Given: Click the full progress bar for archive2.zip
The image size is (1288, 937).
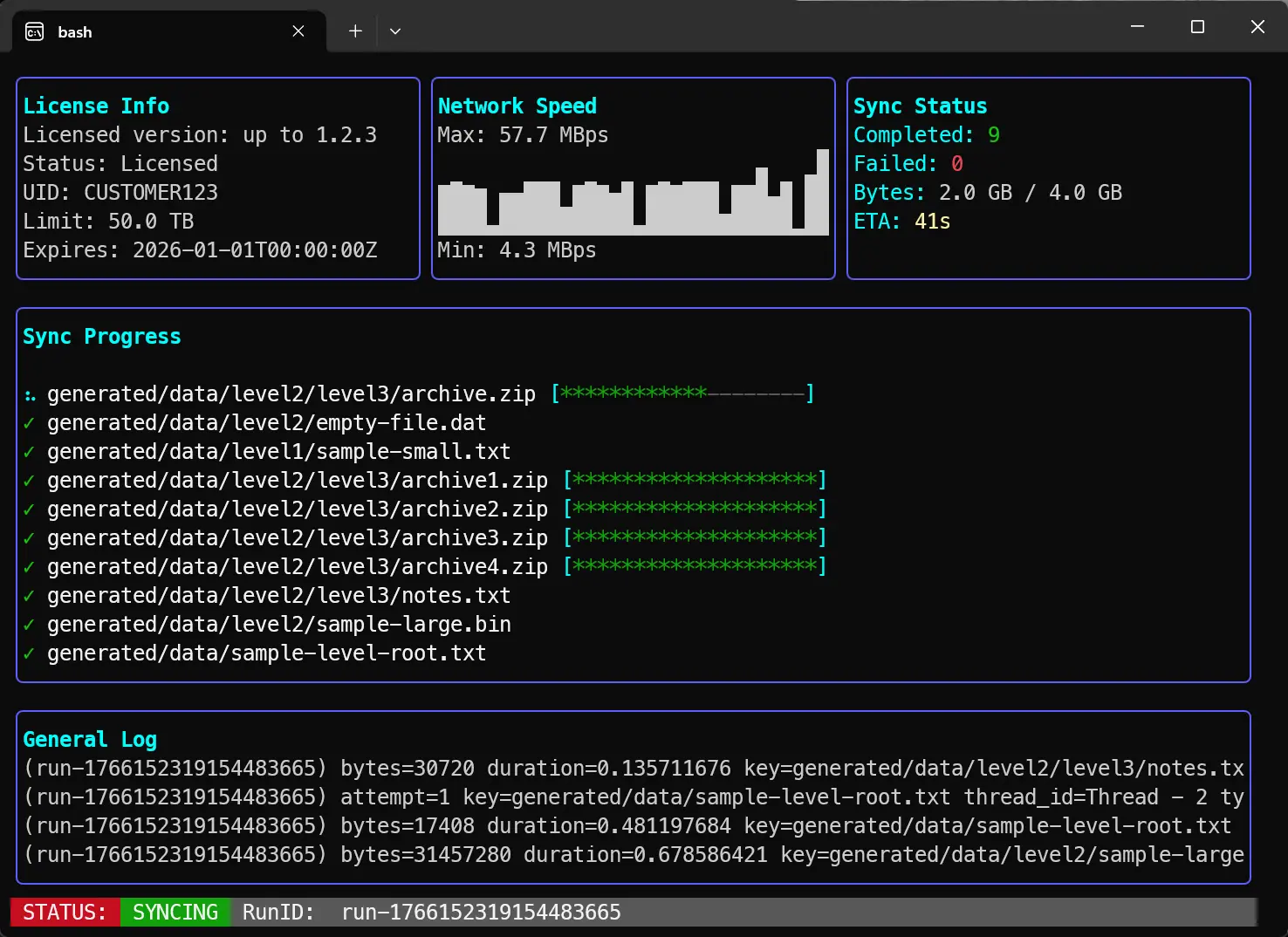Looking at the screenshot, I should coord(695,509).
